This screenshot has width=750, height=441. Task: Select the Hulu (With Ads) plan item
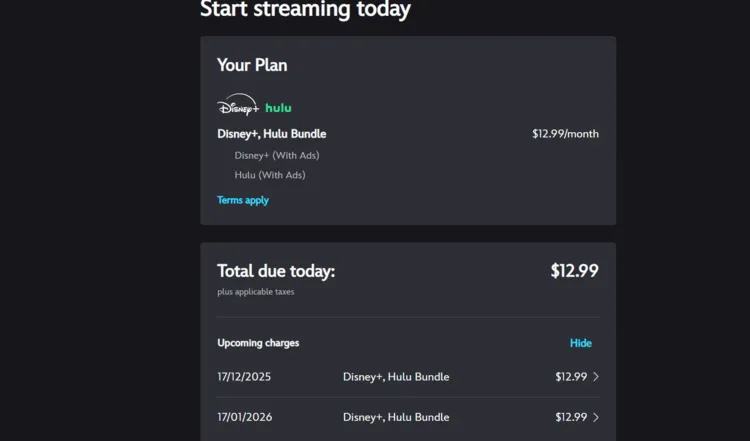[x=270, y=175]
